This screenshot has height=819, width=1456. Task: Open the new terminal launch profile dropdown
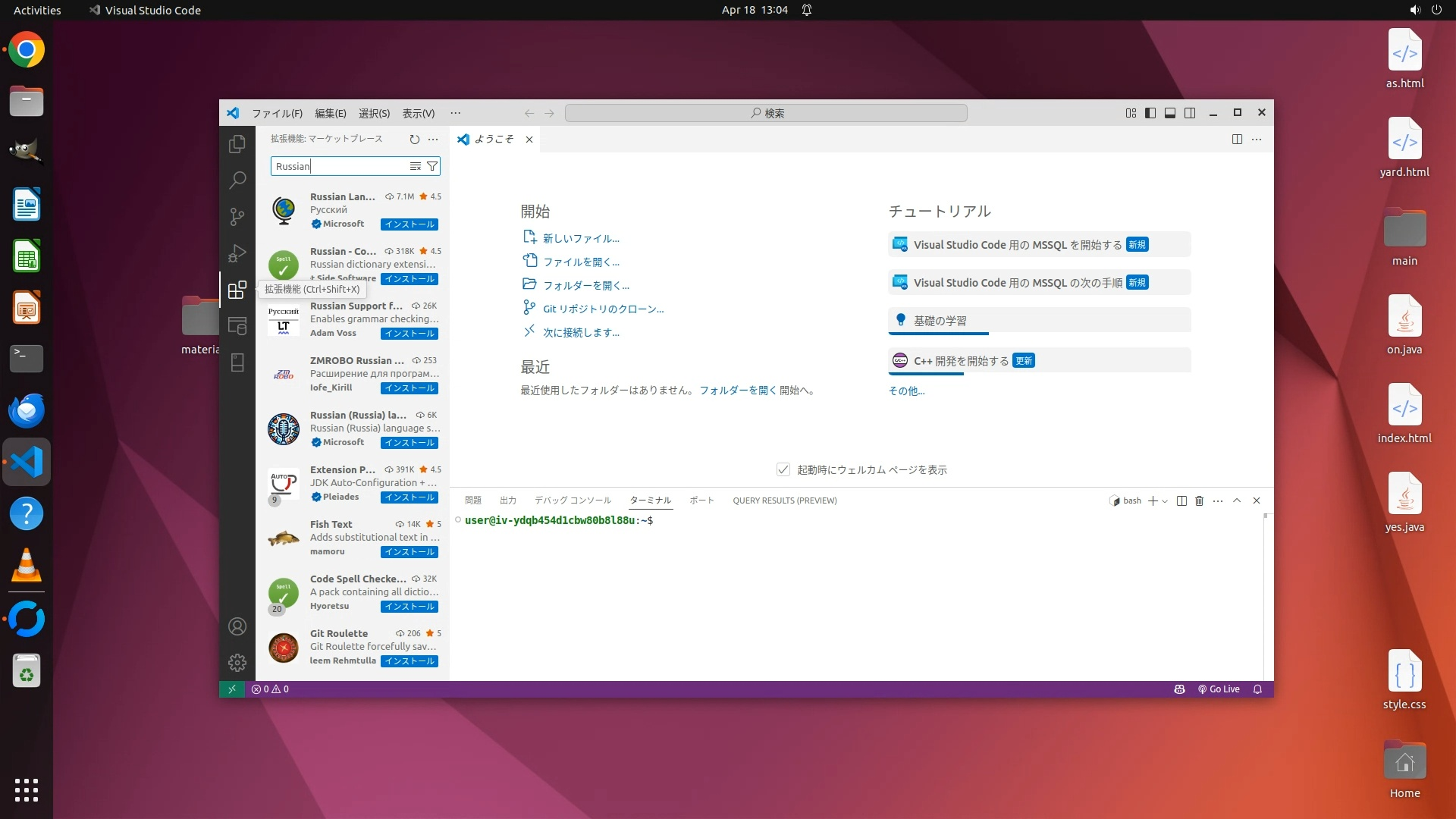tap(1166, 500)
